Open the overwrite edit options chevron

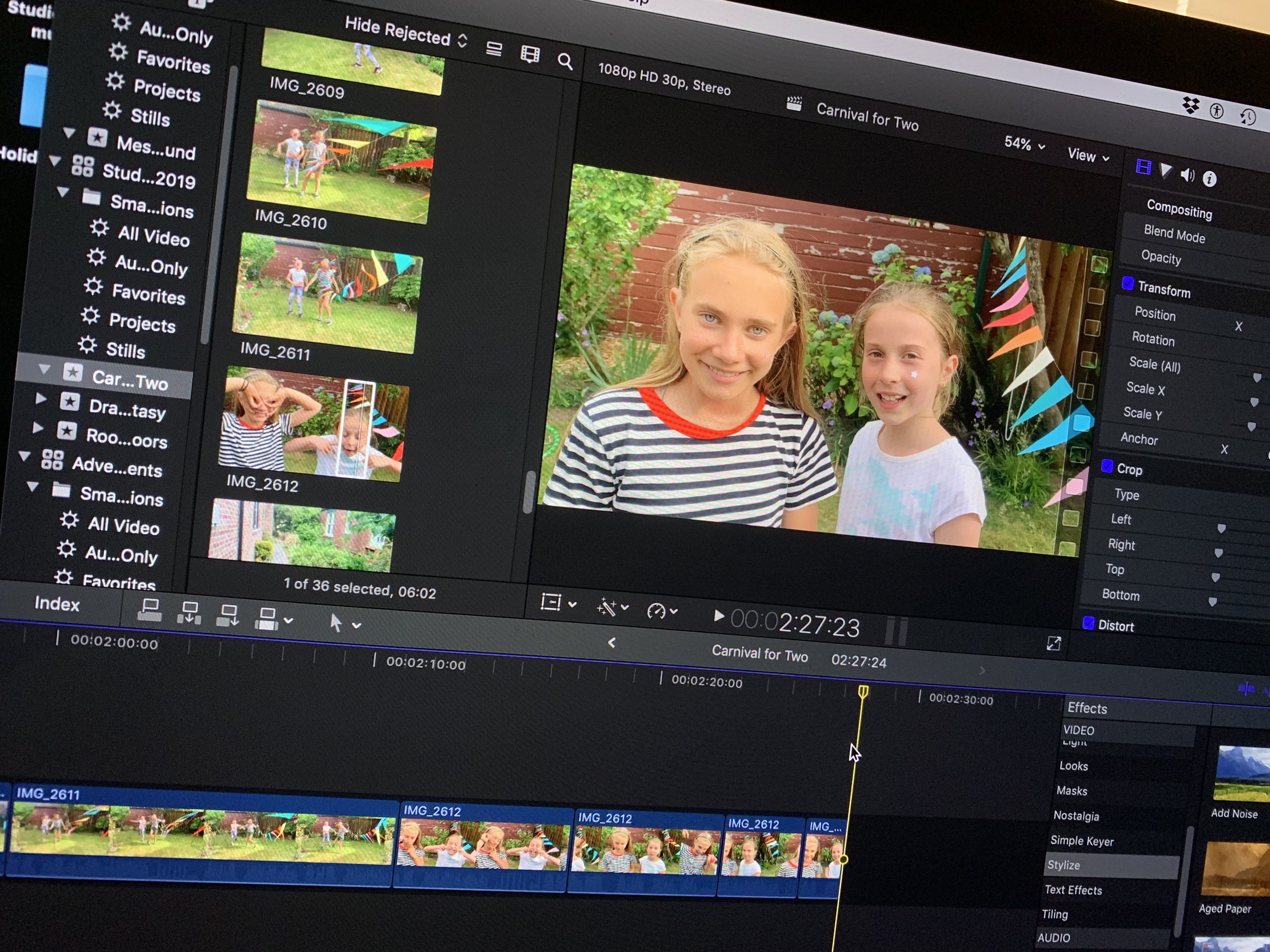pyautogui.click(x=288, y=620)
